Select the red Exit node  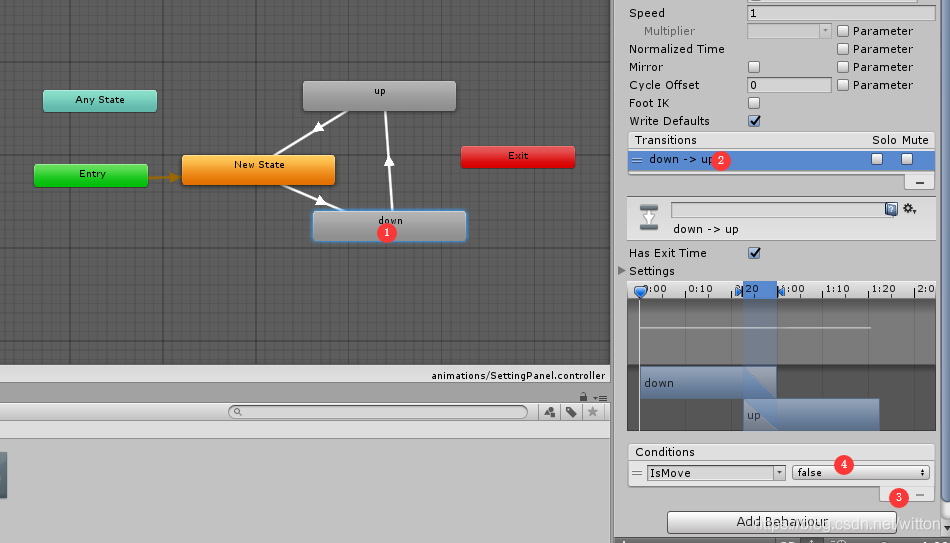tap(518, 157)
